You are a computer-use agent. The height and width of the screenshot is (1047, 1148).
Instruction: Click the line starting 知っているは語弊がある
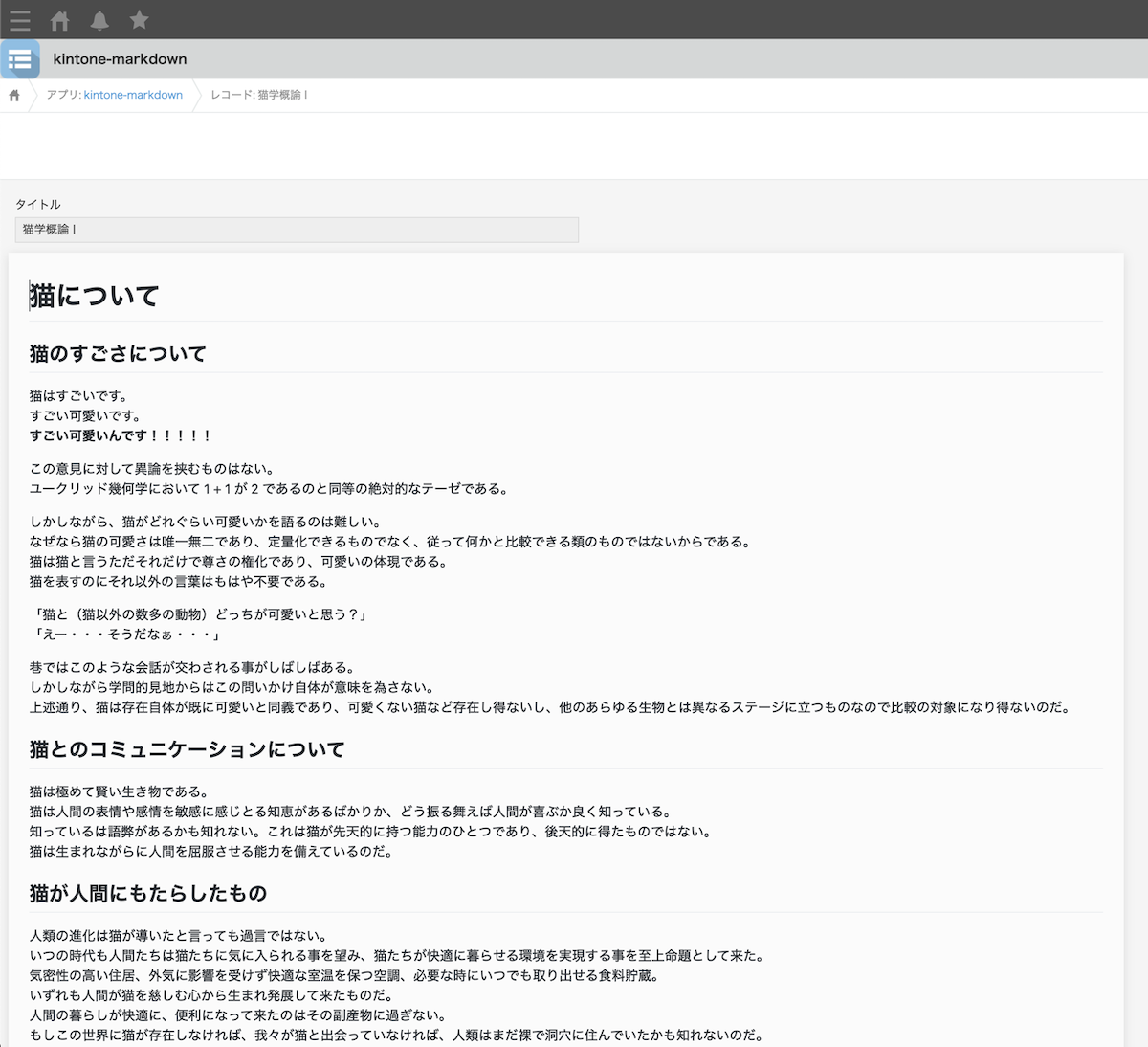[x=372, y=832]
